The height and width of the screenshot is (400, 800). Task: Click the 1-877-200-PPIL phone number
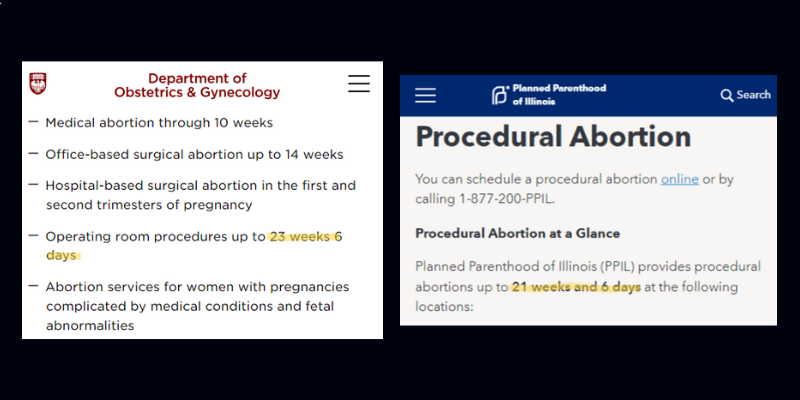tap(500, 198)
